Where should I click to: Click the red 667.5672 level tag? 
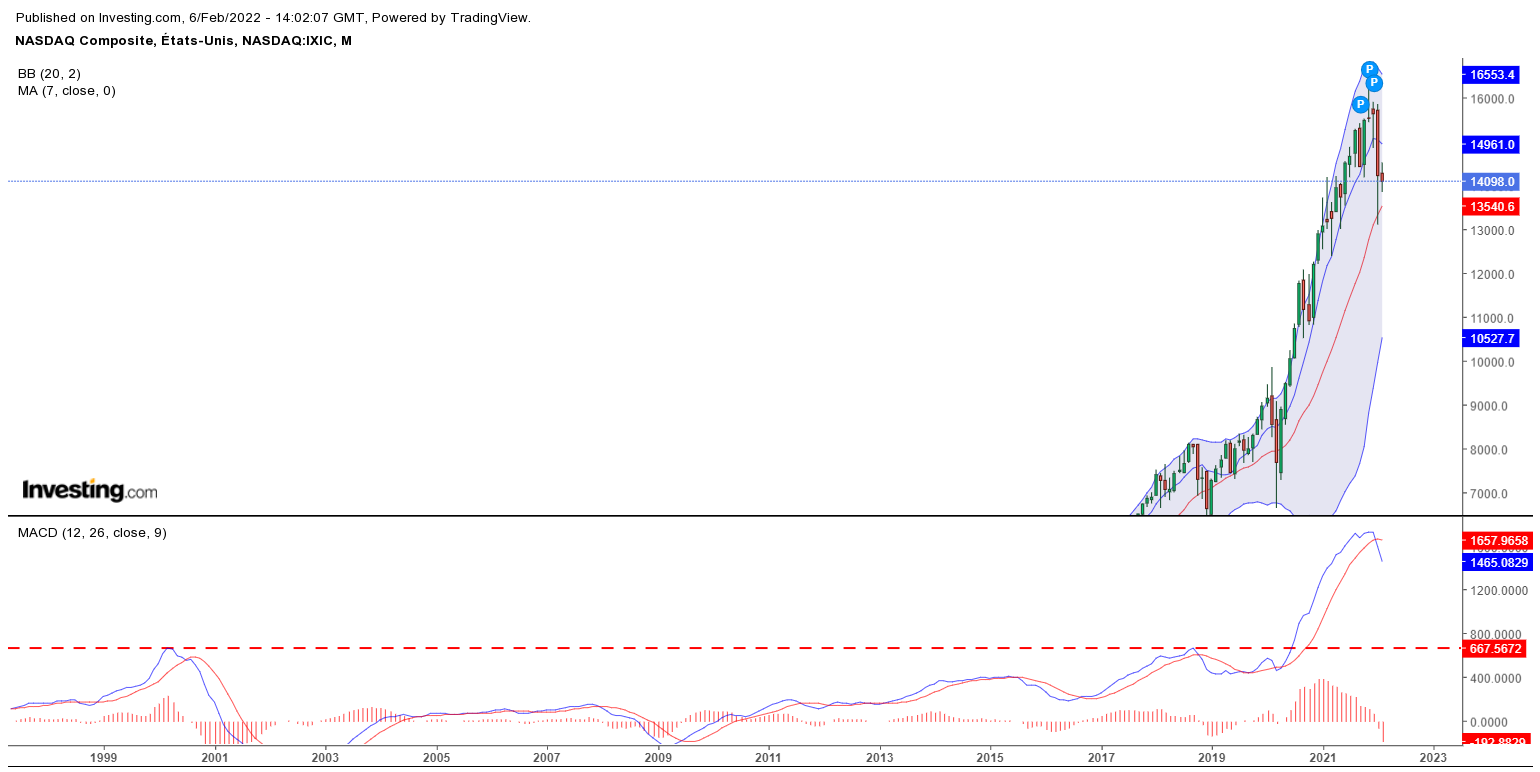[1493, 648]
